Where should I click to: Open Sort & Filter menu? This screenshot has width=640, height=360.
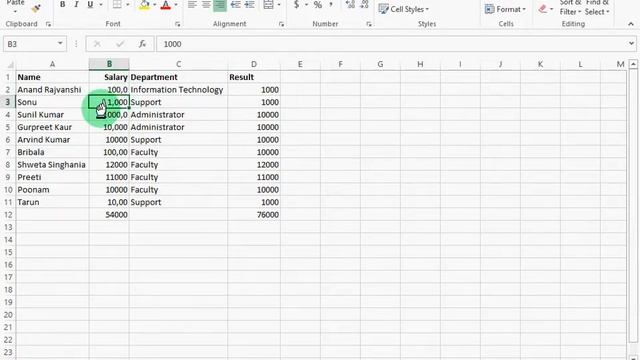point(569,8)
